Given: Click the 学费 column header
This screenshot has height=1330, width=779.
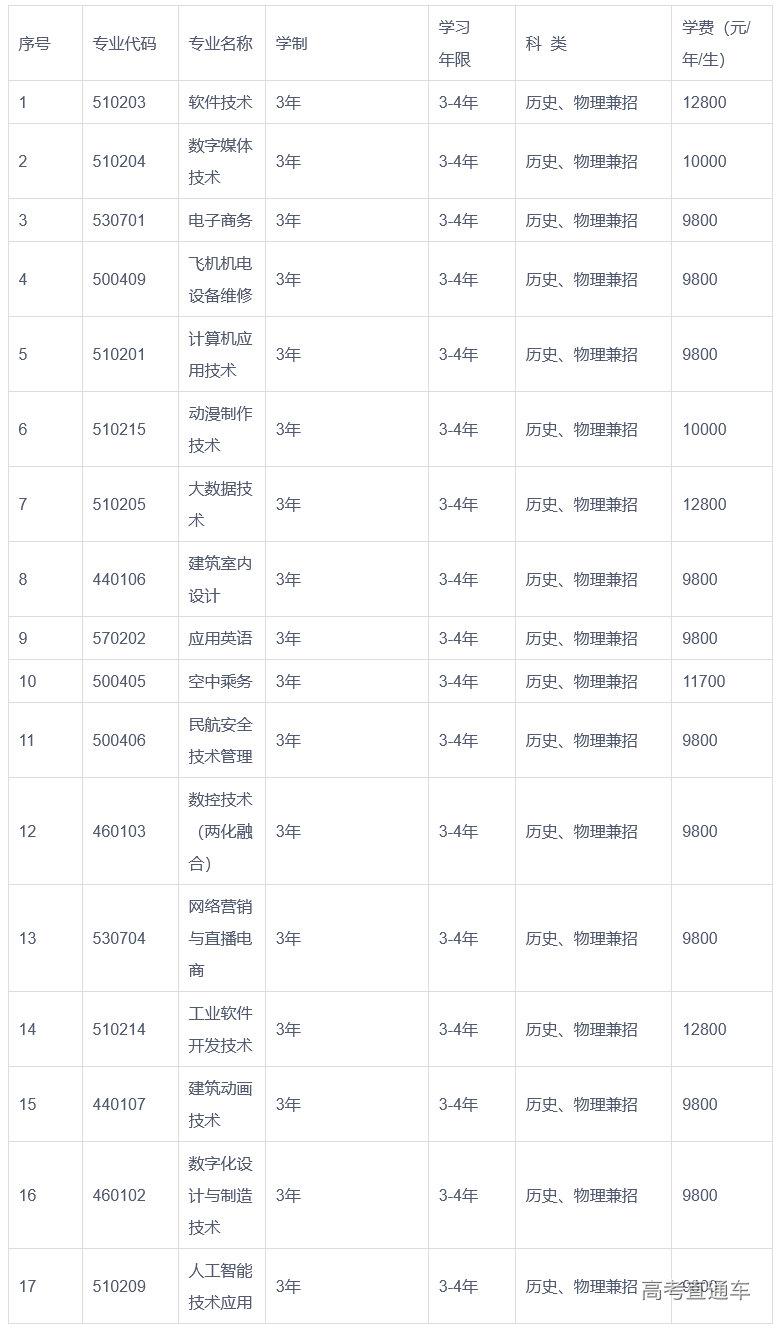Looking at the screenshot, I should [715, 44].
